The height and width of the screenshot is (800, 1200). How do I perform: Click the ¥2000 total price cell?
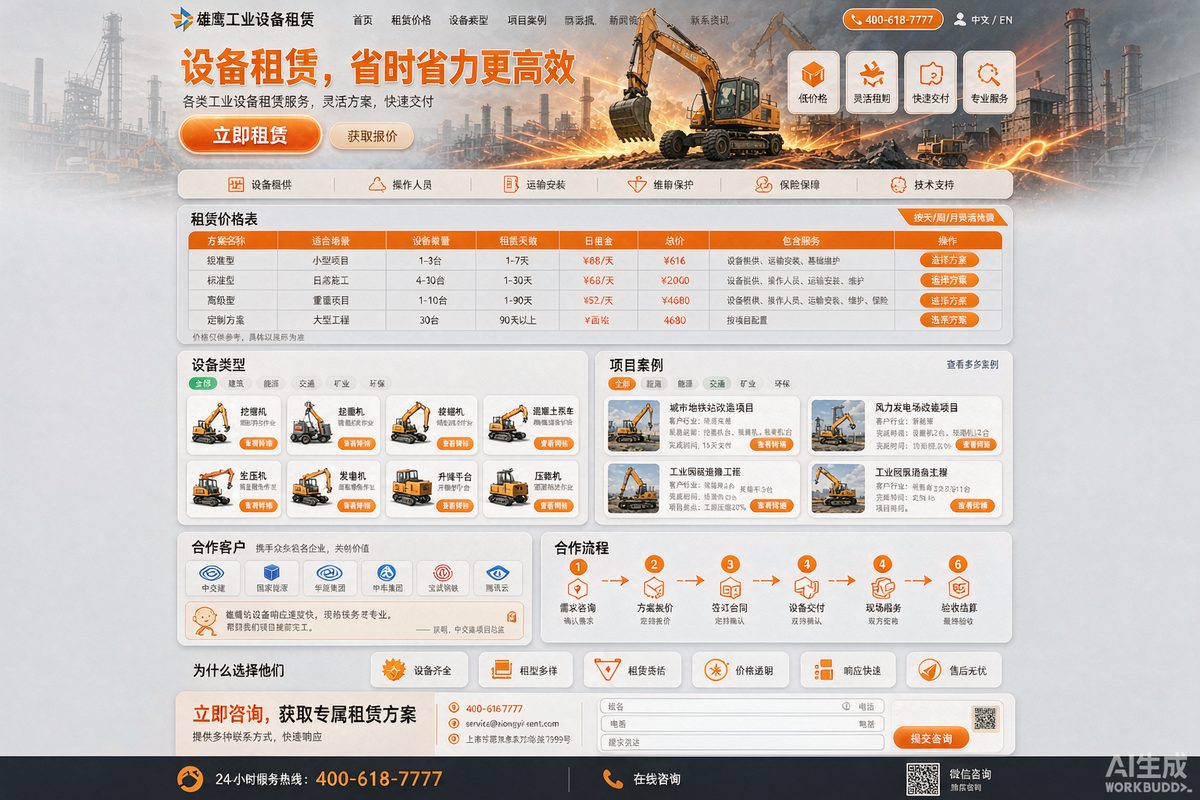(x=675, y=280)
